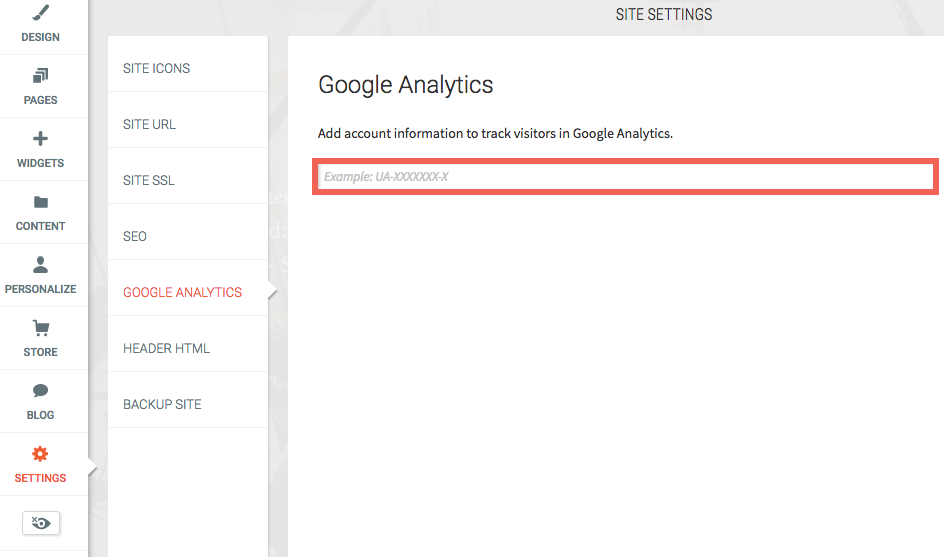Viewport: 944px width, 557px height.
Task: Focus the Google Analytics ID input field
Action: (626, 176)
